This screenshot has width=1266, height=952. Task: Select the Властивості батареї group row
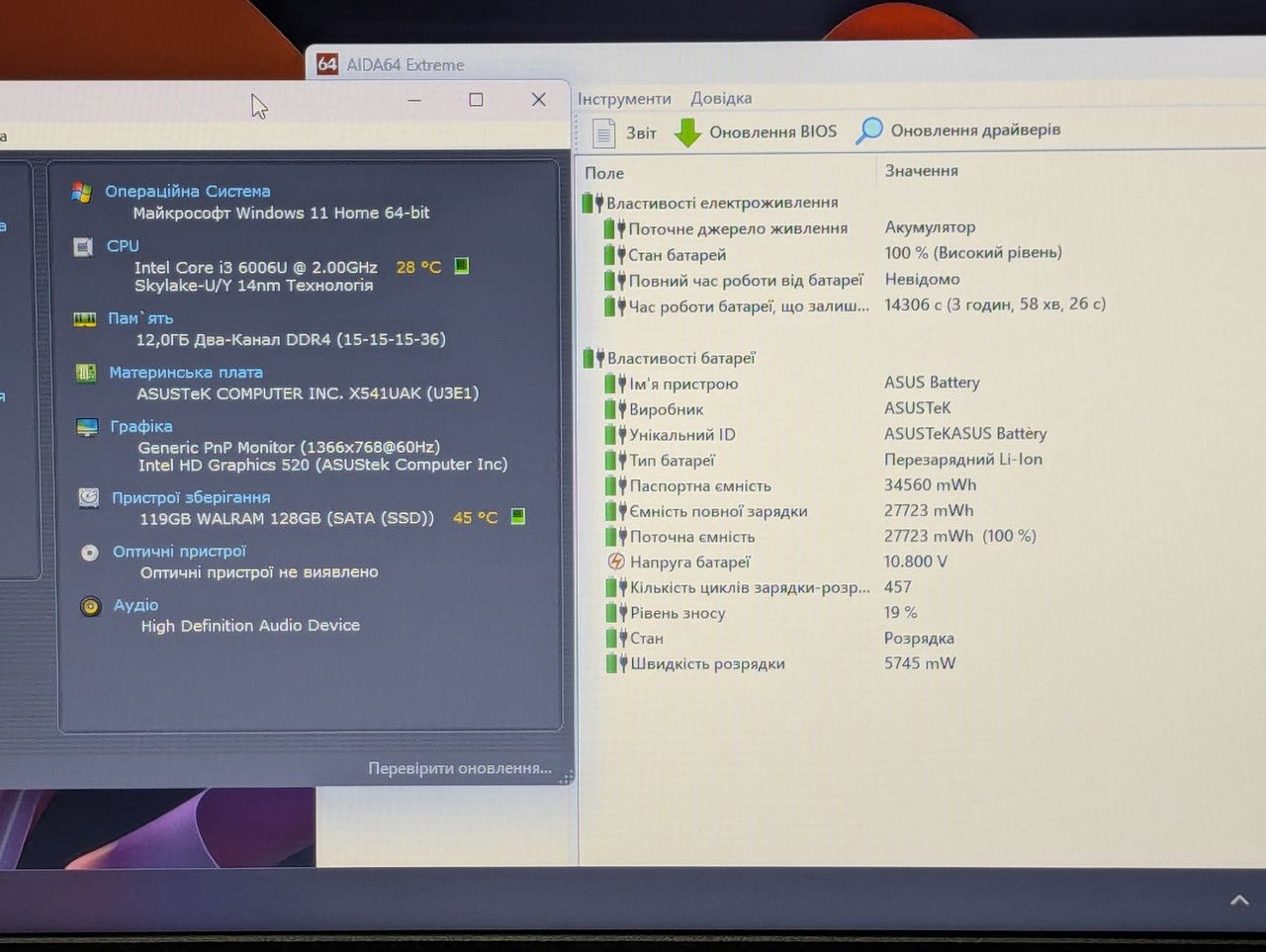pyautogui.click(x=670, y=358)
